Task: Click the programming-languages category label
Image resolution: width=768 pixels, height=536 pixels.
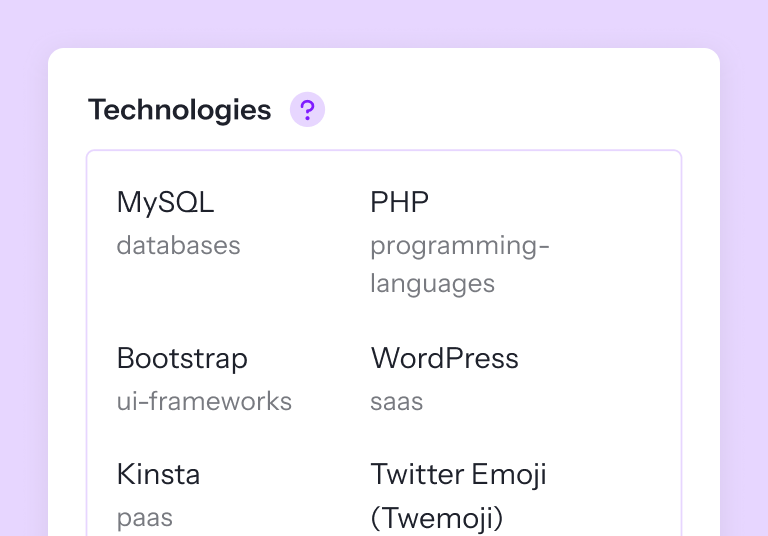Action: (459, 246)
